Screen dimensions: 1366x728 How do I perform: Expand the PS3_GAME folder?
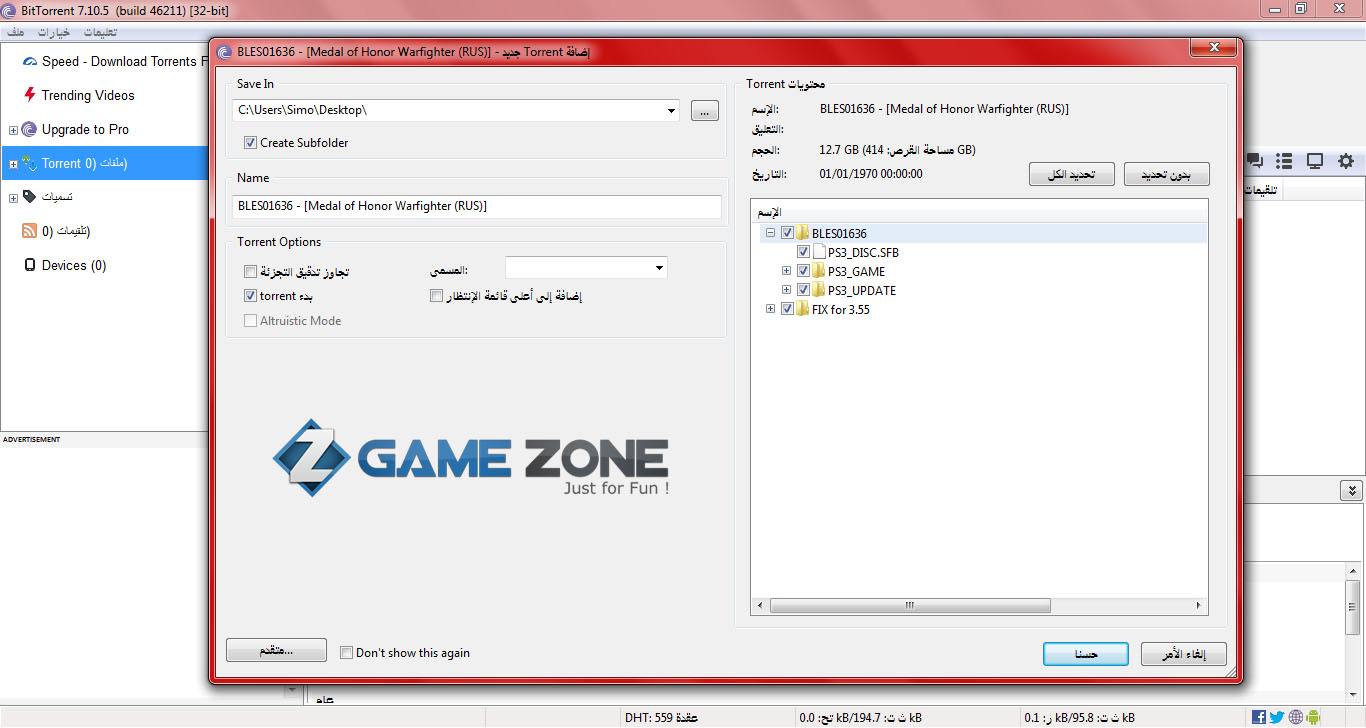coord(786,271)
